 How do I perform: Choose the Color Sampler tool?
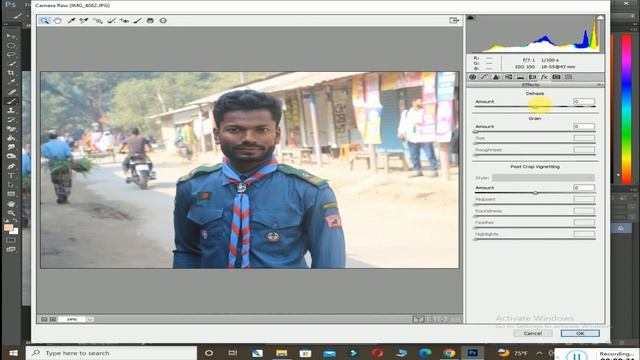[84, 20]
